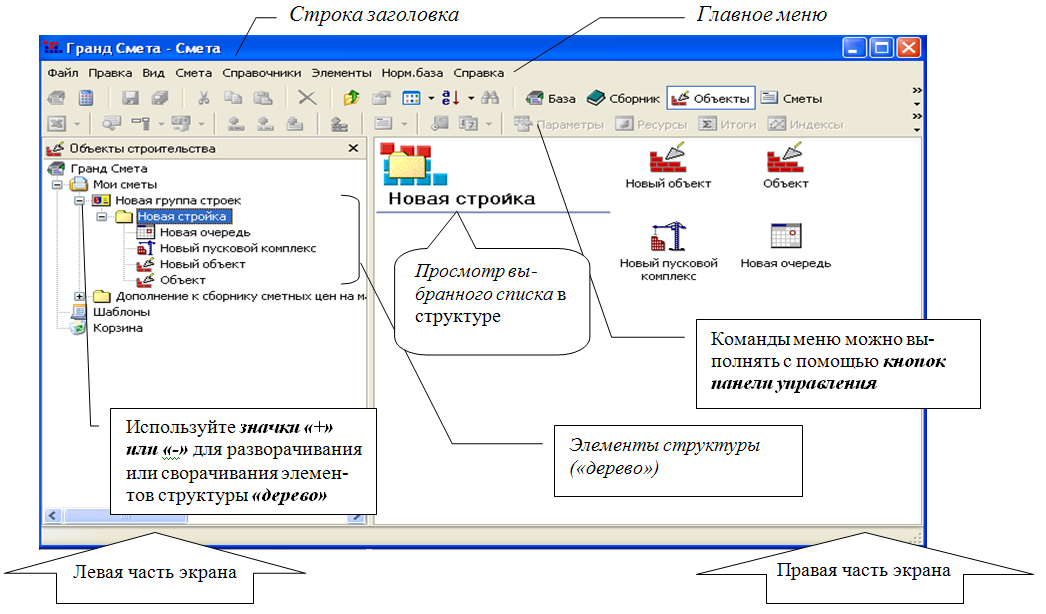Open the Норм.база menu
The width and height of the screenshot is (1046, 614).
click(x=412, y=73)
